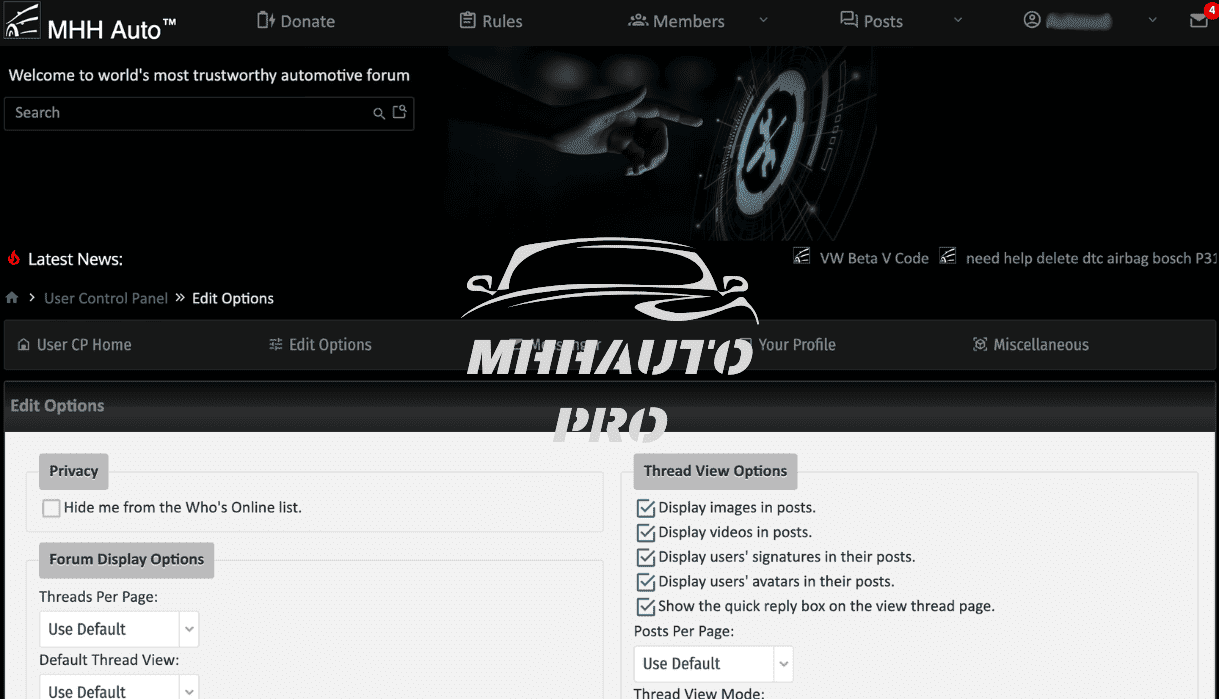Open Posts Per Page dropdown

pos(713,663)
